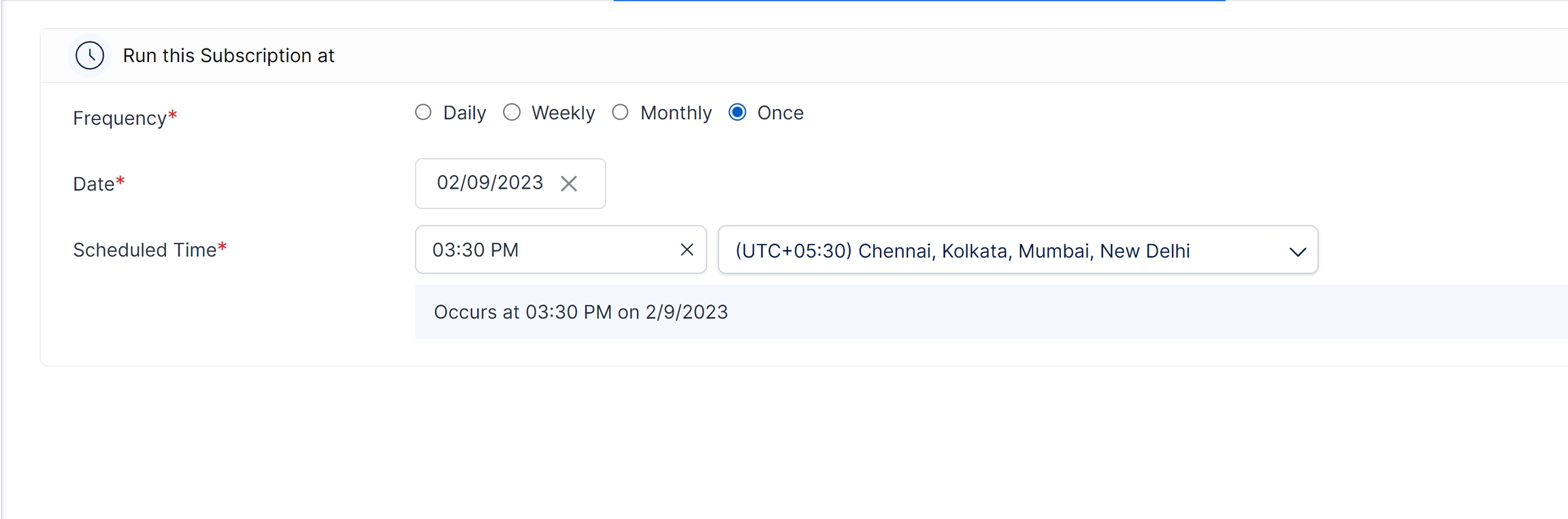Clear the 03:30 PM time with the X

tap(687, 250)
